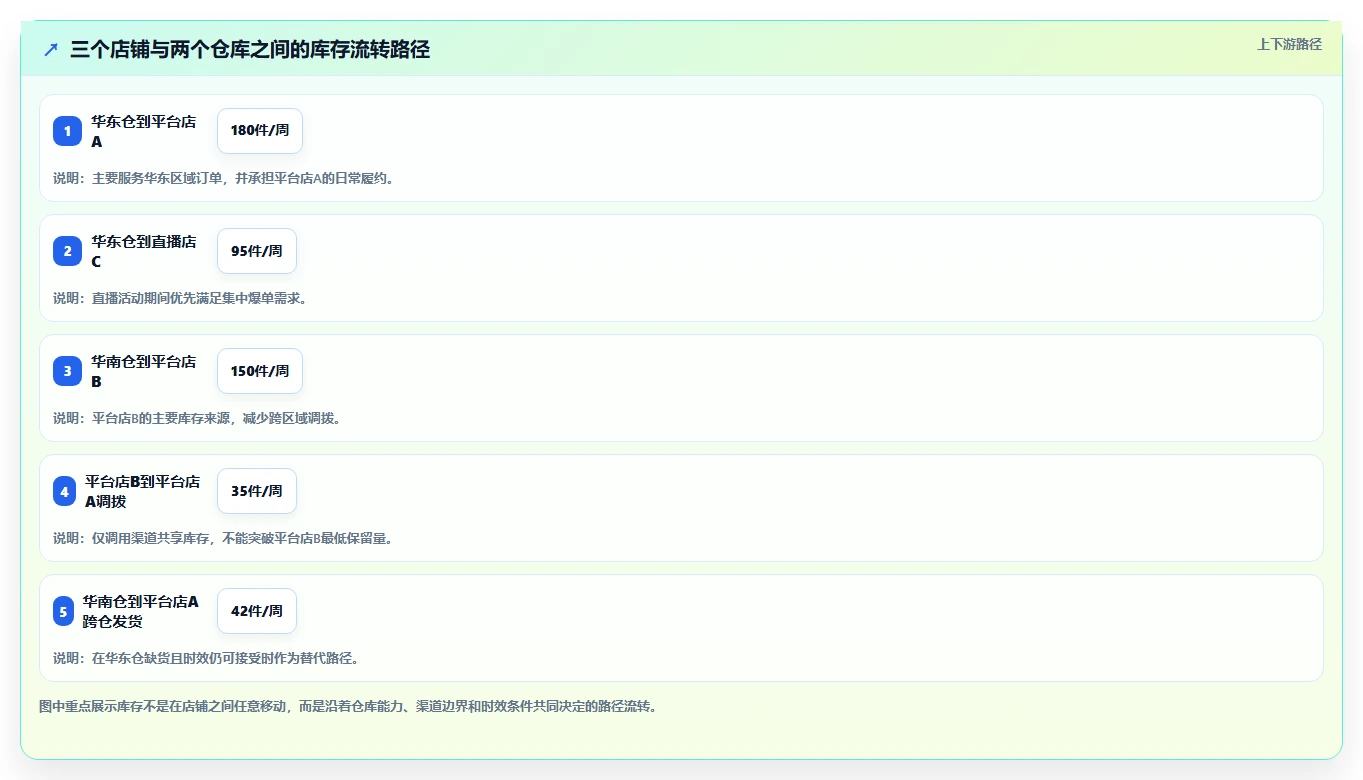Click the note about 直播活动期间优先满足集中爆单需求

pos(180,298)
